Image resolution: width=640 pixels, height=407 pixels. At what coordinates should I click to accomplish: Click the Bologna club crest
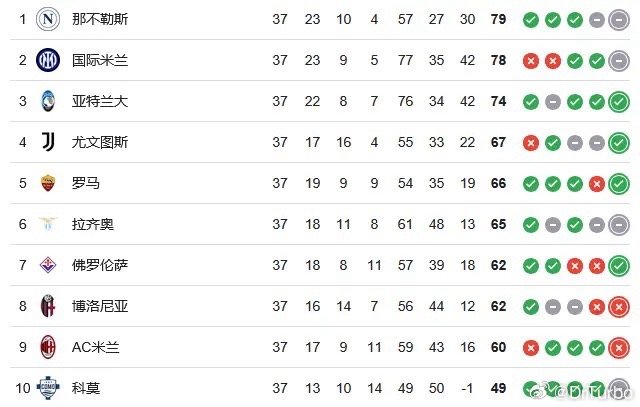[48, 306]
